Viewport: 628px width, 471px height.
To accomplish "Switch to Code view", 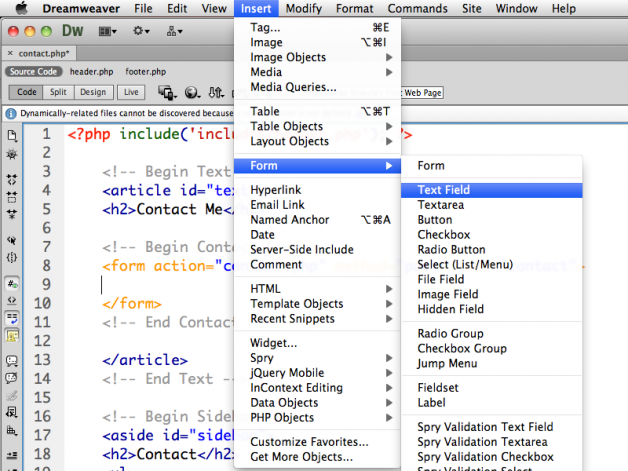I will pyautogui.click(x=26, y=92).
